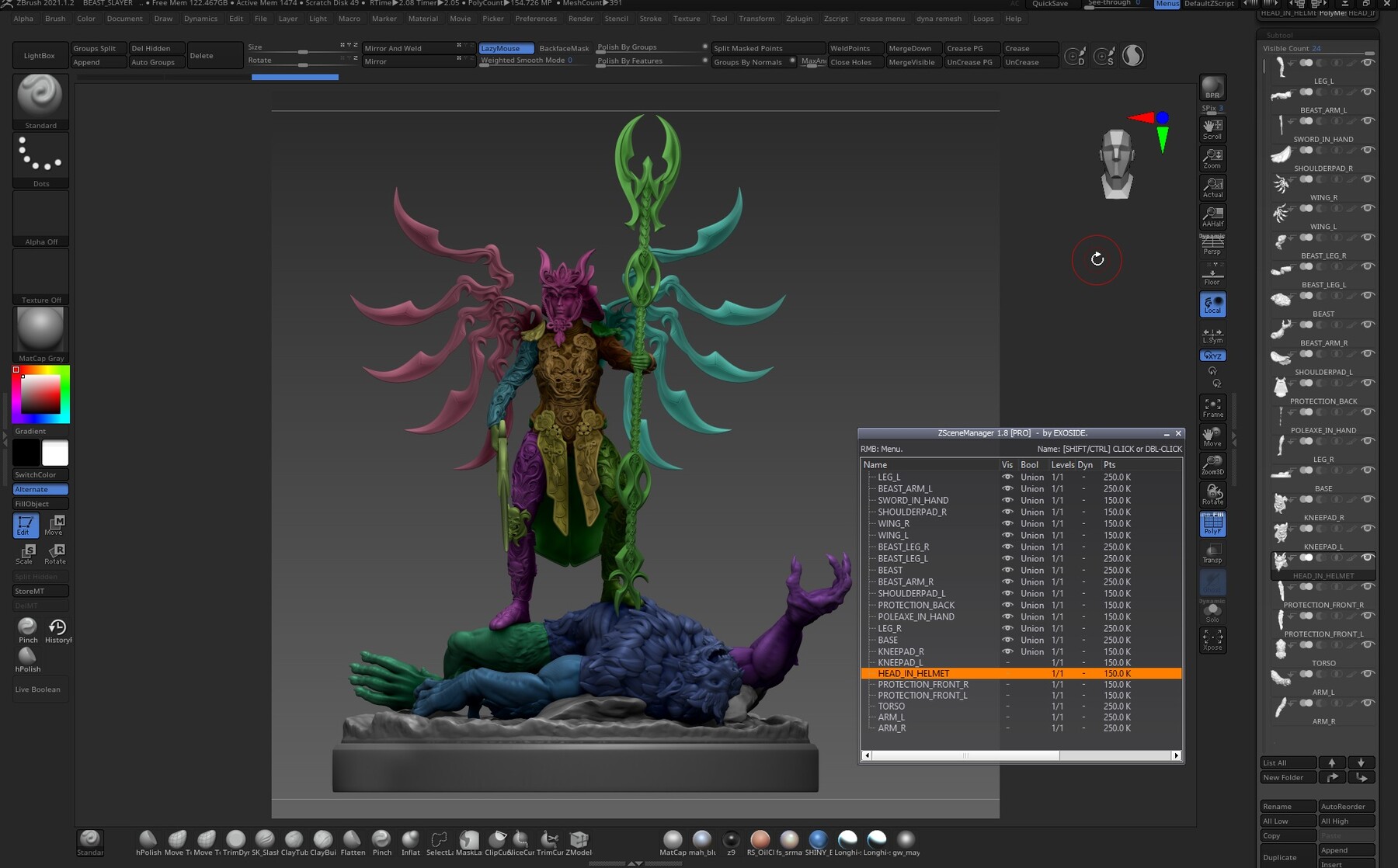Click the gradient color picker swatch
Screen dimensions: 1398x868
click(x=40, y=394)
